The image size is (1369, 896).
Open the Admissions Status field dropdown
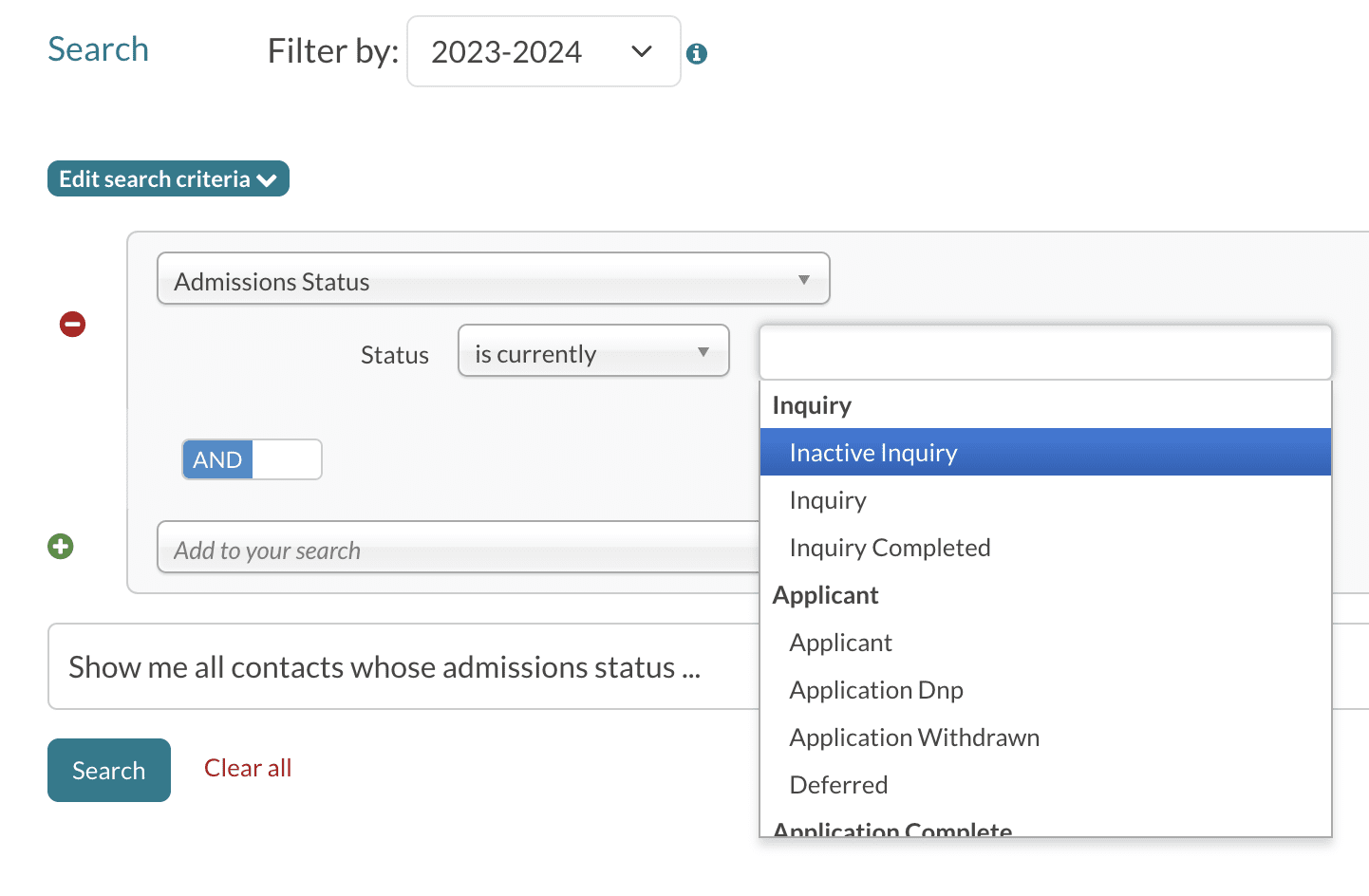point(493,279)
